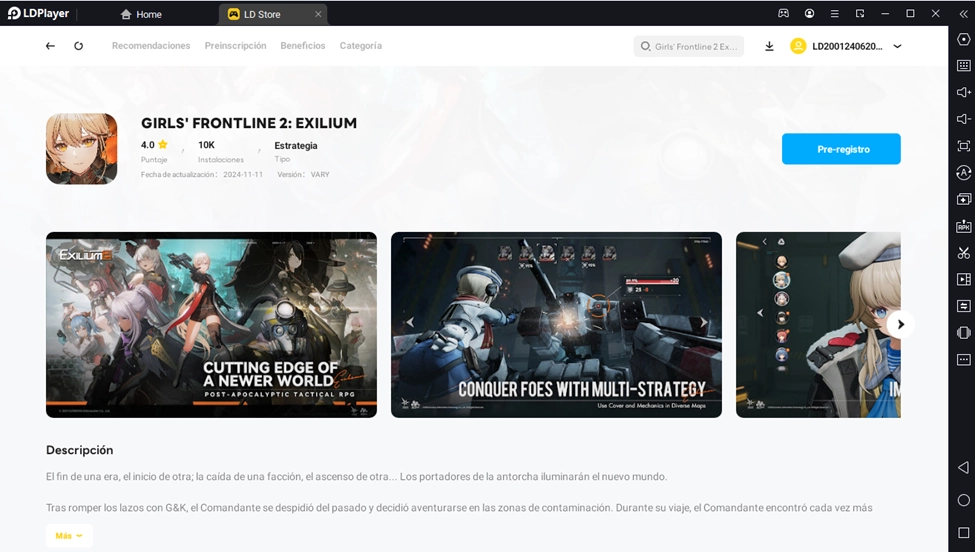Open the hamburger menu in title bar
Image resolution: width=975 pixels, height=552 pixels.
point(834,13)
